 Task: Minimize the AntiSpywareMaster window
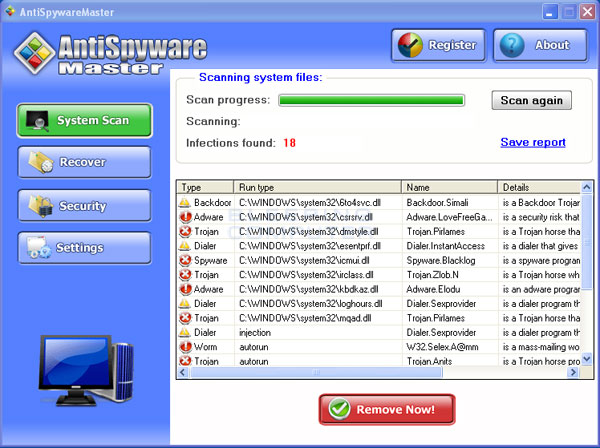(x=550, y=12)
